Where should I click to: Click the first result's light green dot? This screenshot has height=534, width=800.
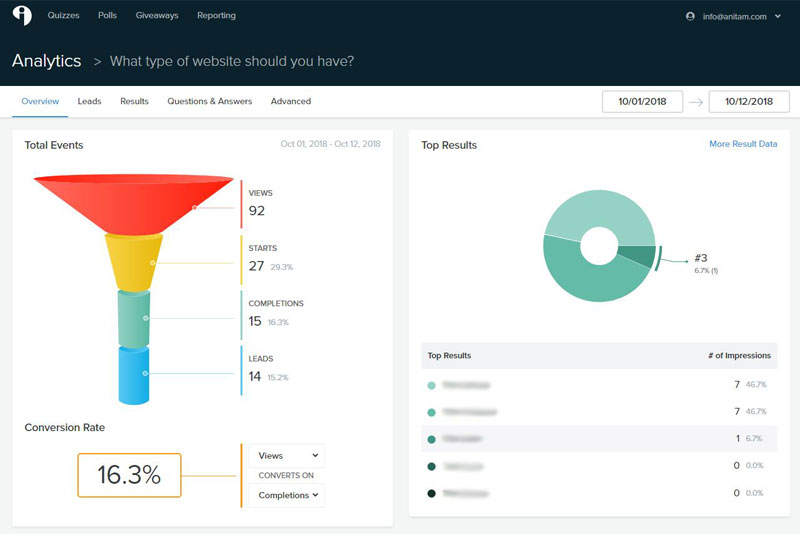pyautogui.click(x=431, y=385)
